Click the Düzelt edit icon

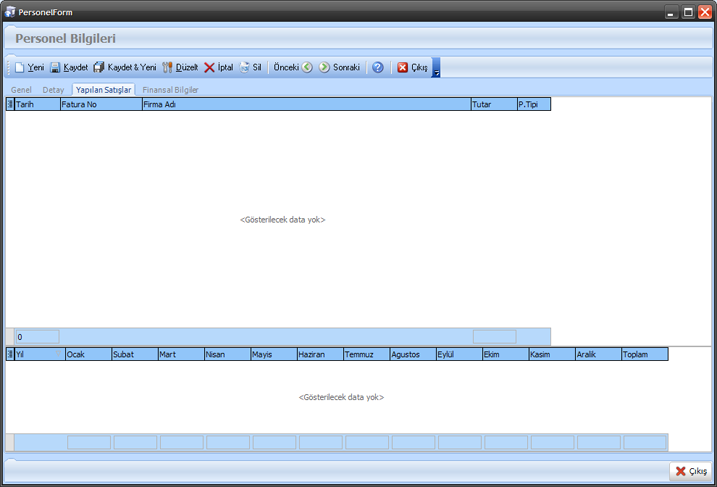pyautogui.click(x=168, y=68)
